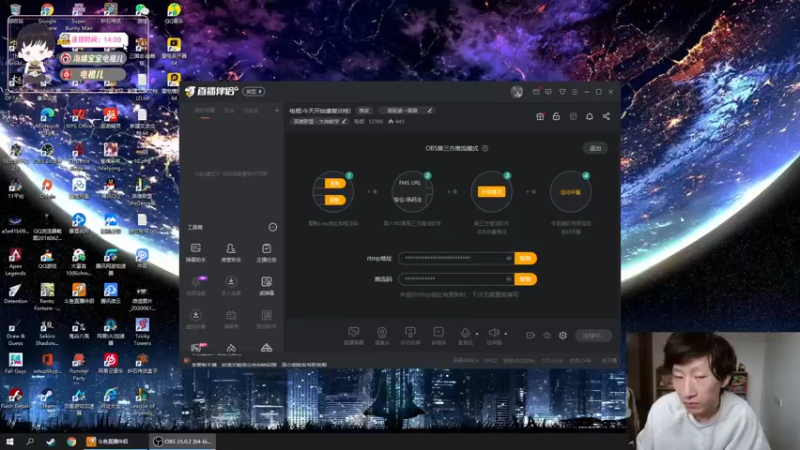Switch to OBS 23.0.2 taskbar window
800x450 pixels.
tap(183, 442)
